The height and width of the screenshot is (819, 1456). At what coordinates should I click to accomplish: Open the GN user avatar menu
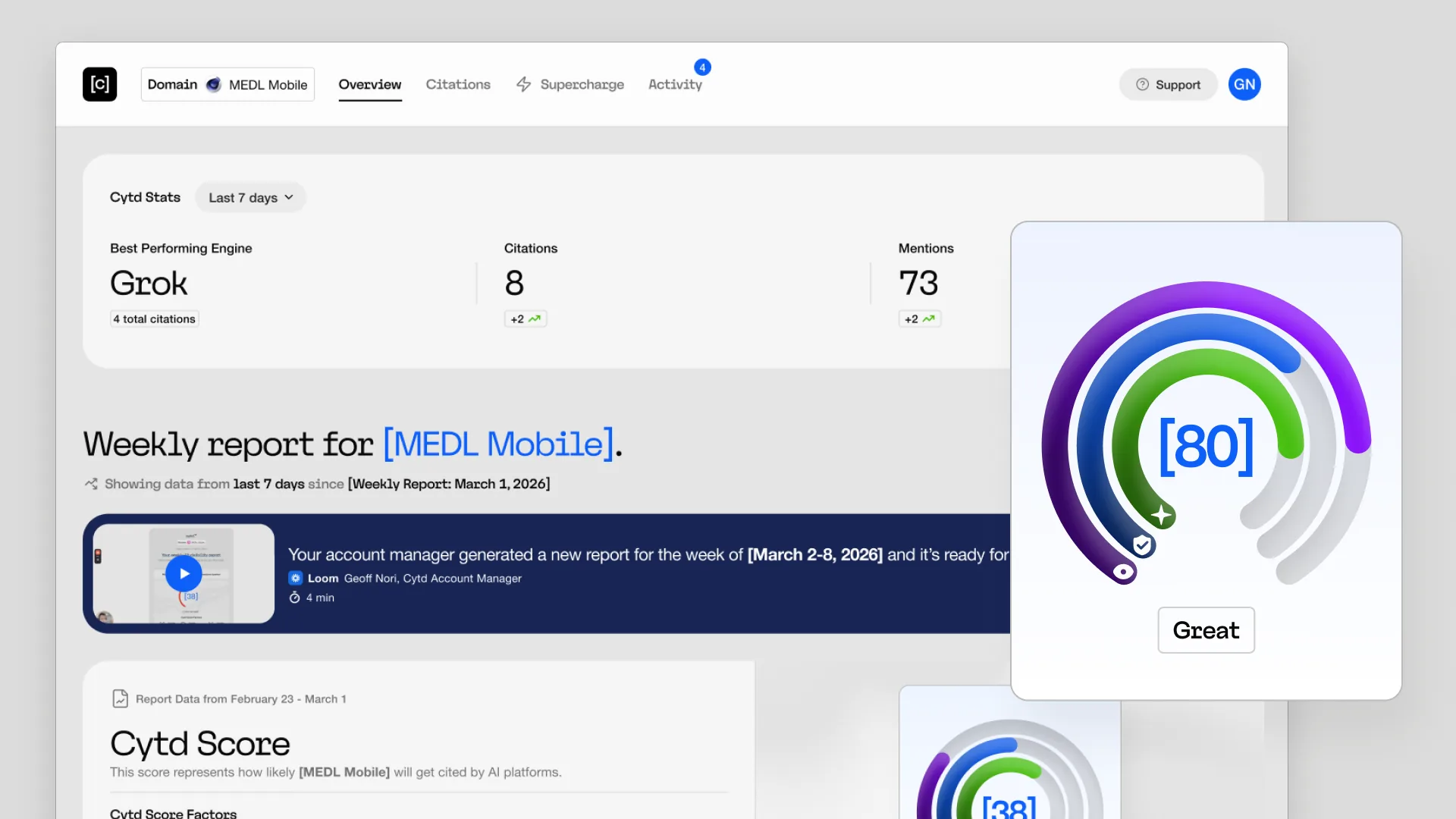tap(1244, 84)
